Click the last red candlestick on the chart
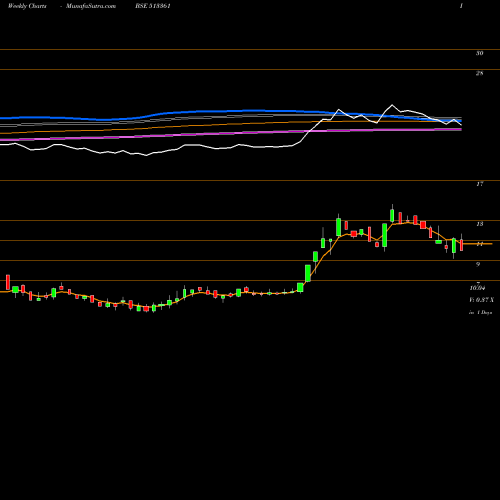The height and width of the screenshot is (500, 500). [462, 245]
